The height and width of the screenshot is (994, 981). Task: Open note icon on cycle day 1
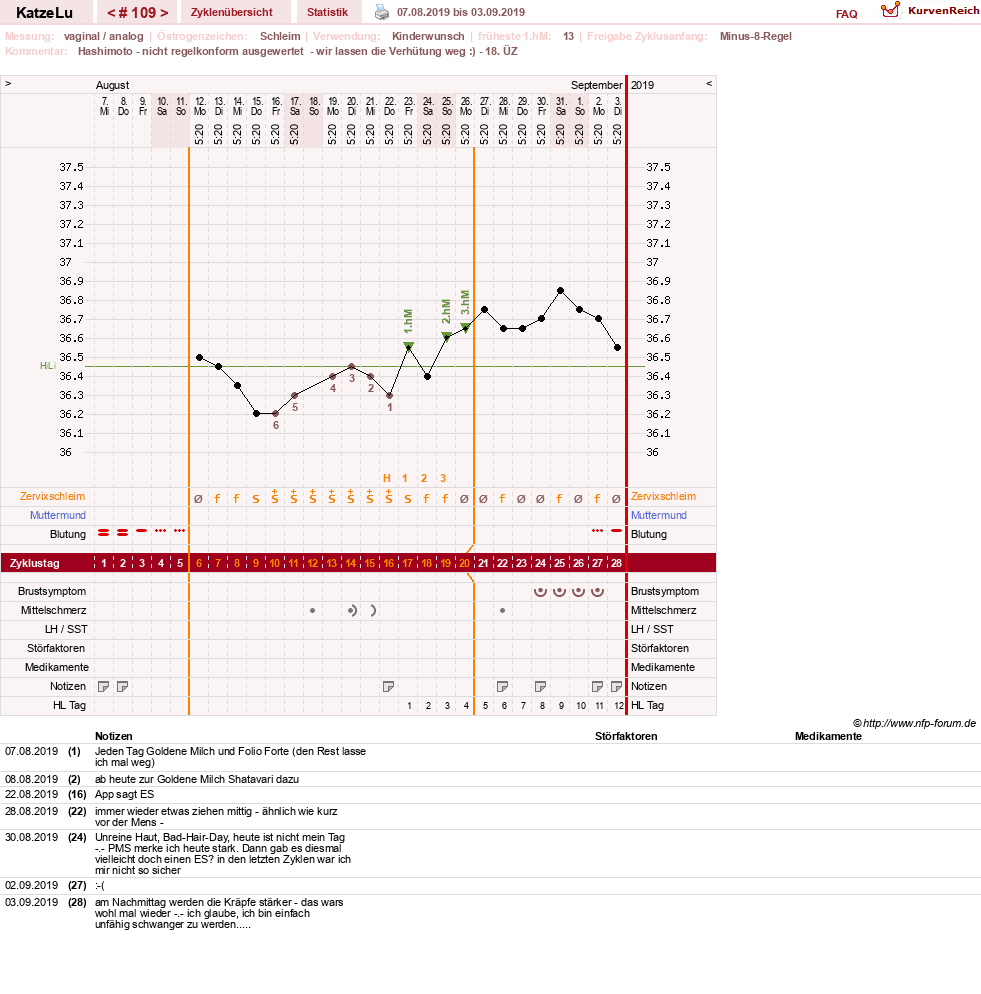point(103,687)
